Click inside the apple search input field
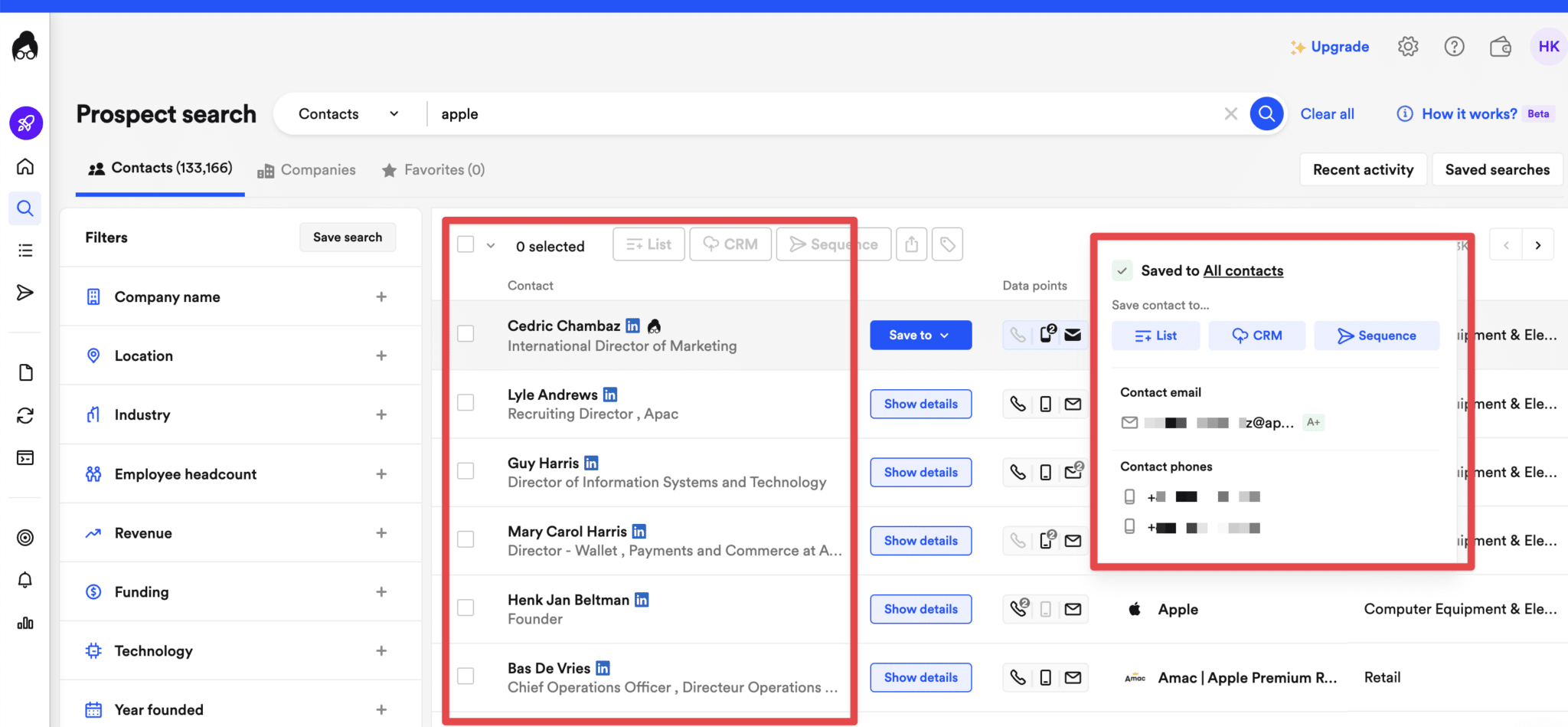The image size is (1568, 727). click(x=689, y=113)
